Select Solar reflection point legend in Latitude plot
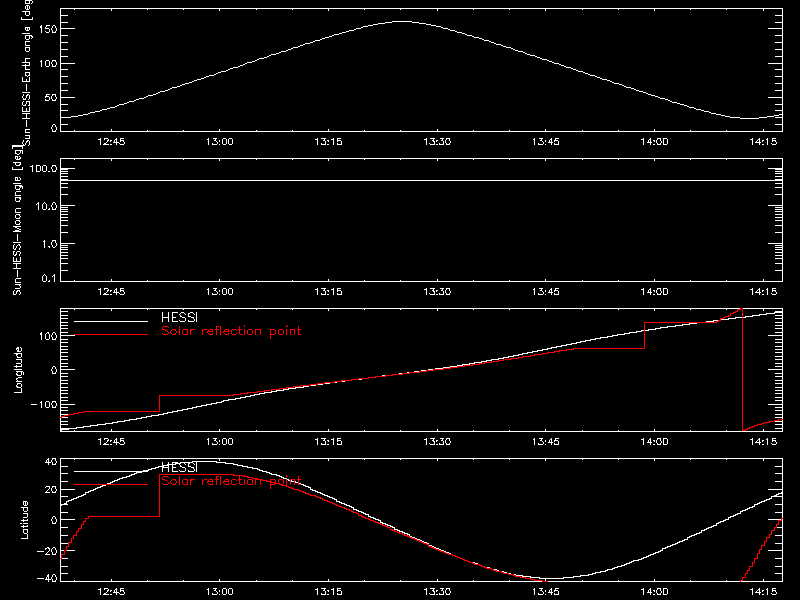Image resolution: width=800 pixels, height=600 pixels. coord(231,481)
